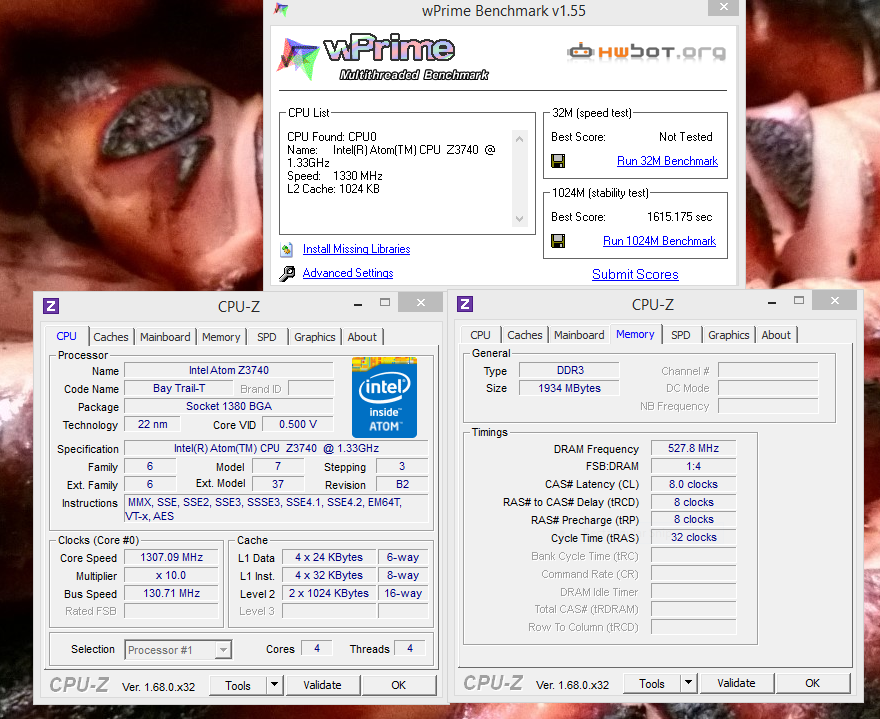
Task: Select the Memory tab in the left CPU-Z window
Action: (221, 337)
